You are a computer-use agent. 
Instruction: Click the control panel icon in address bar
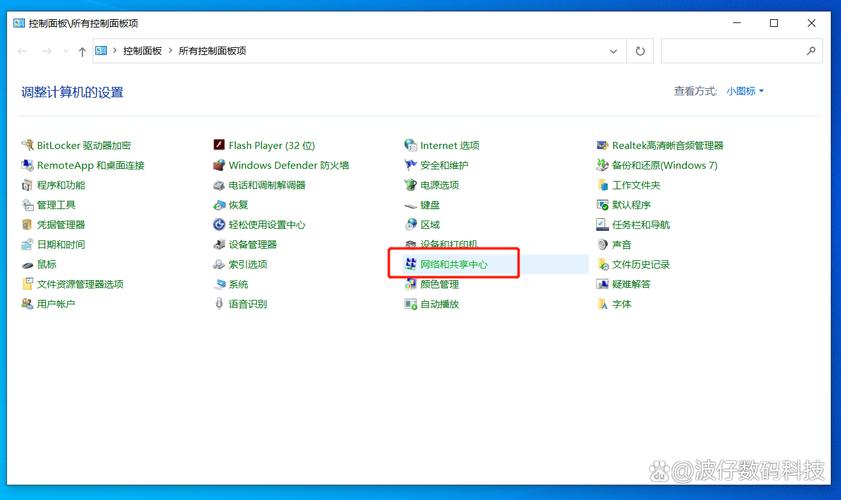coord(101,50)
